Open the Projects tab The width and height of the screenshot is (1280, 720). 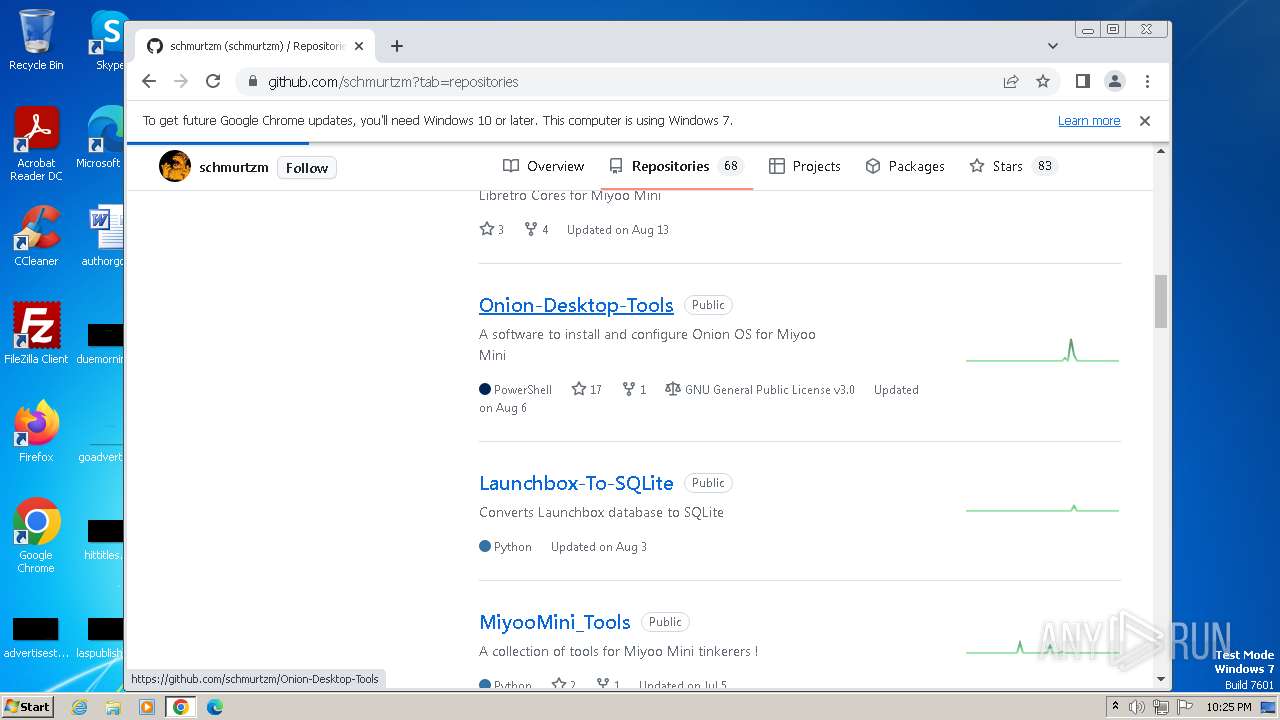coord(805,166)
